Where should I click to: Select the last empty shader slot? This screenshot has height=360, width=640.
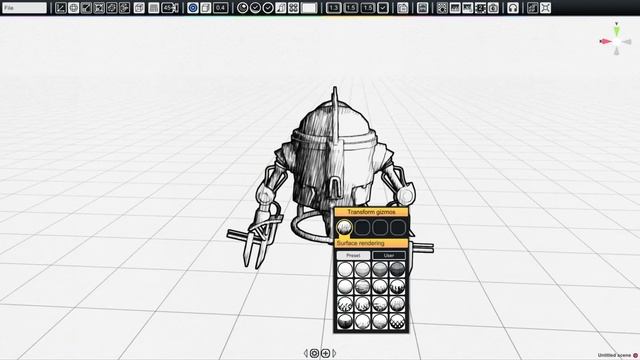[398, 227]
